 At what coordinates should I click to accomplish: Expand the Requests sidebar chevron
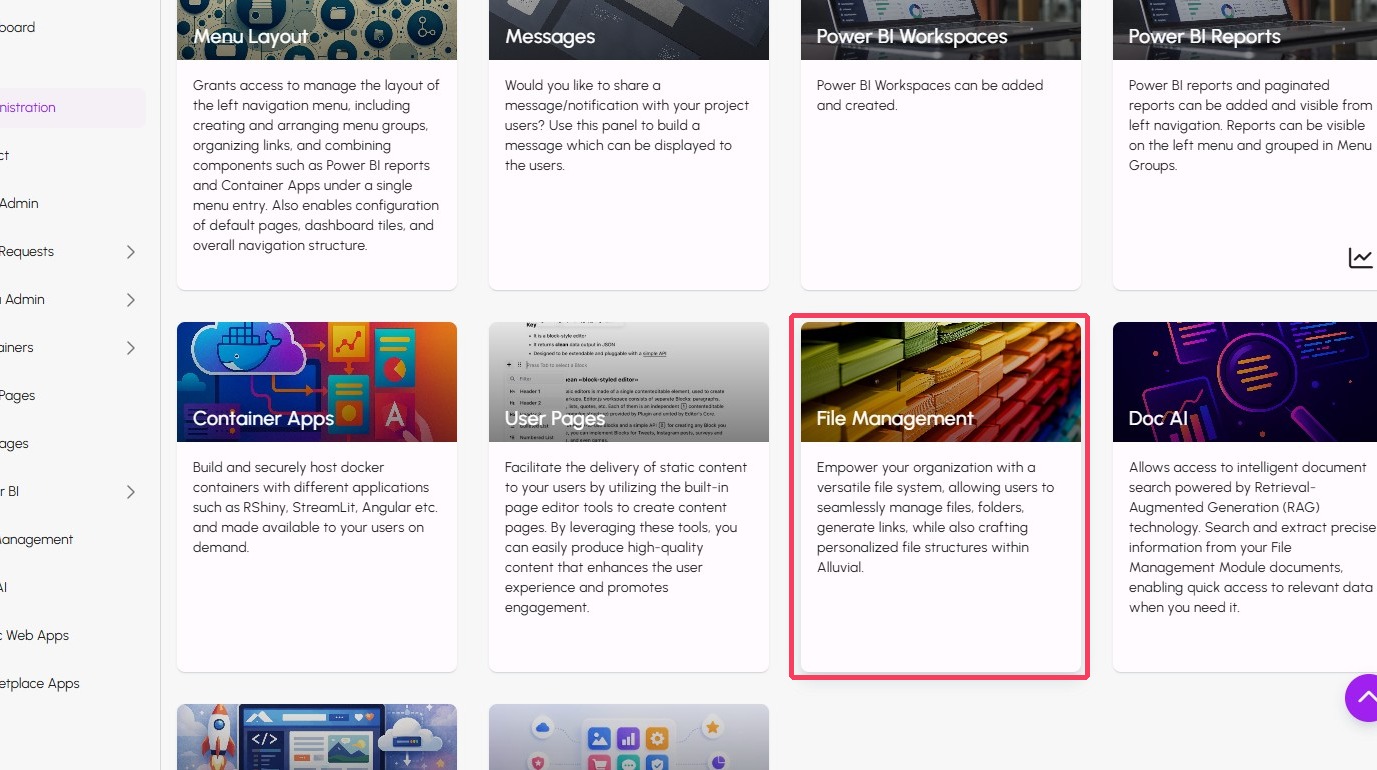tap(130, 252)
